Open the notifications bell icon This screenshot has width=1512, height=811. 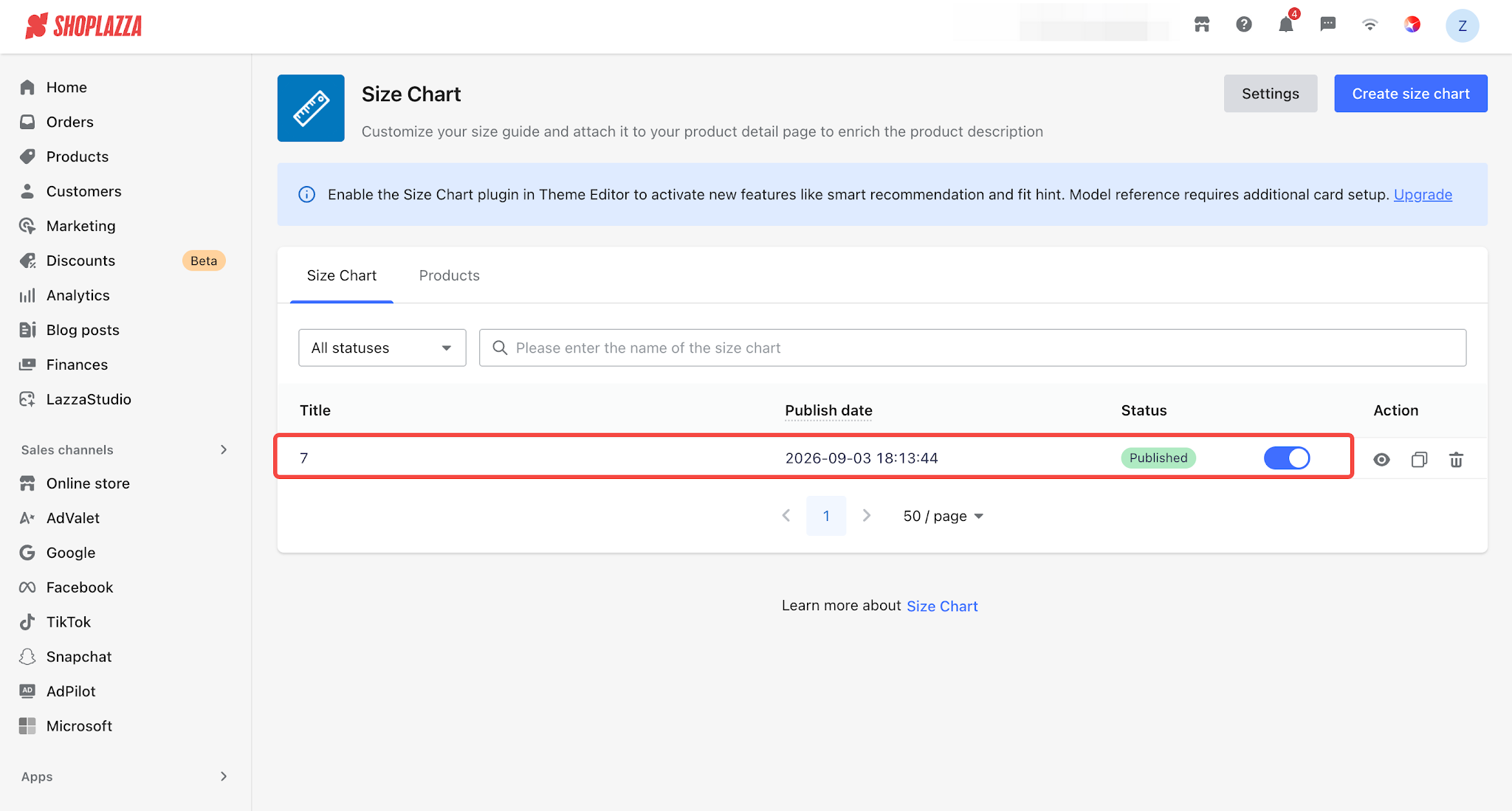tap(1285, 25)
